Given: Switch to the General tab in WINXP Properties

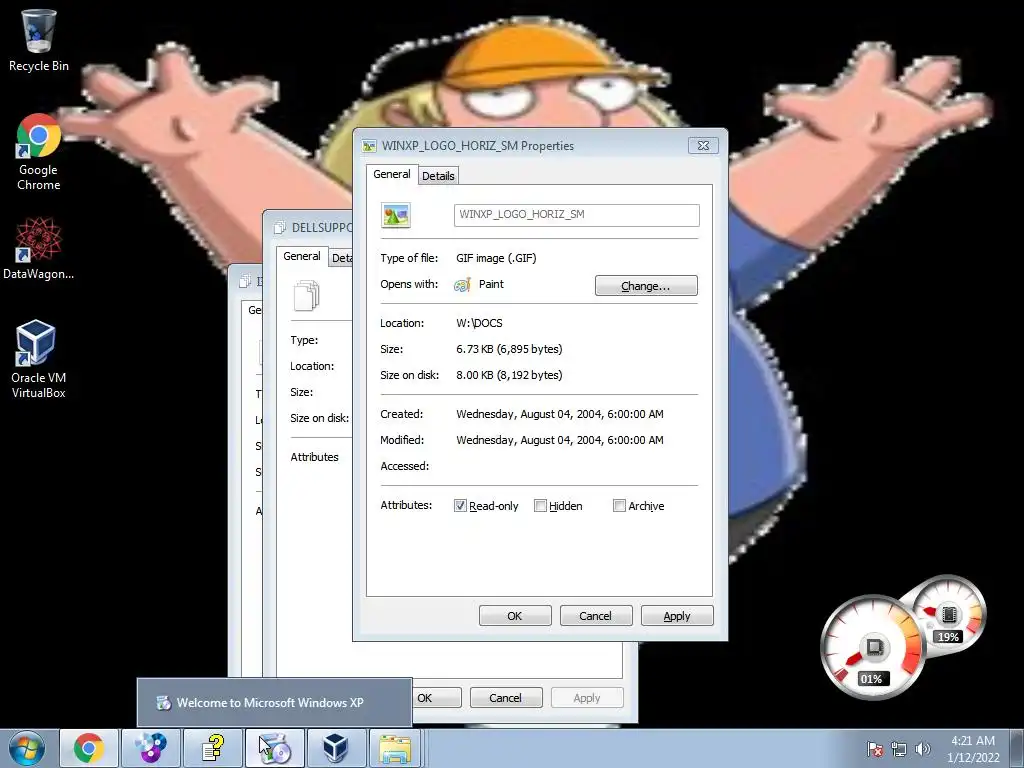Looking at the screenshot, I should click(x=392, y=174).
